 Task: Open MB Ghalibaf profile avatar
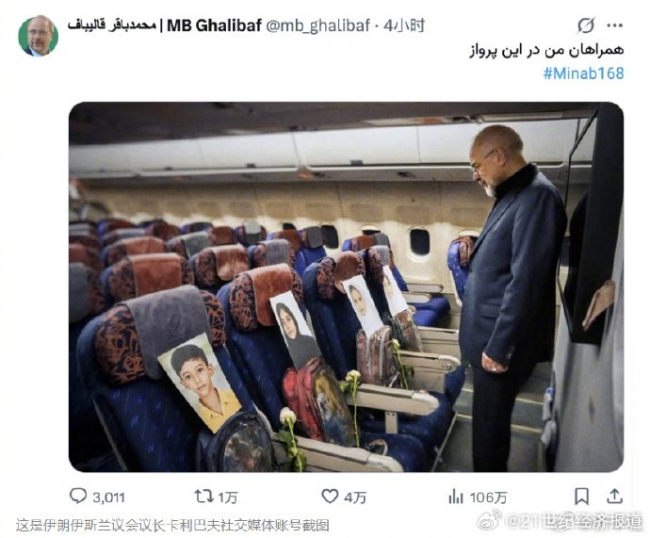[38, 36]
